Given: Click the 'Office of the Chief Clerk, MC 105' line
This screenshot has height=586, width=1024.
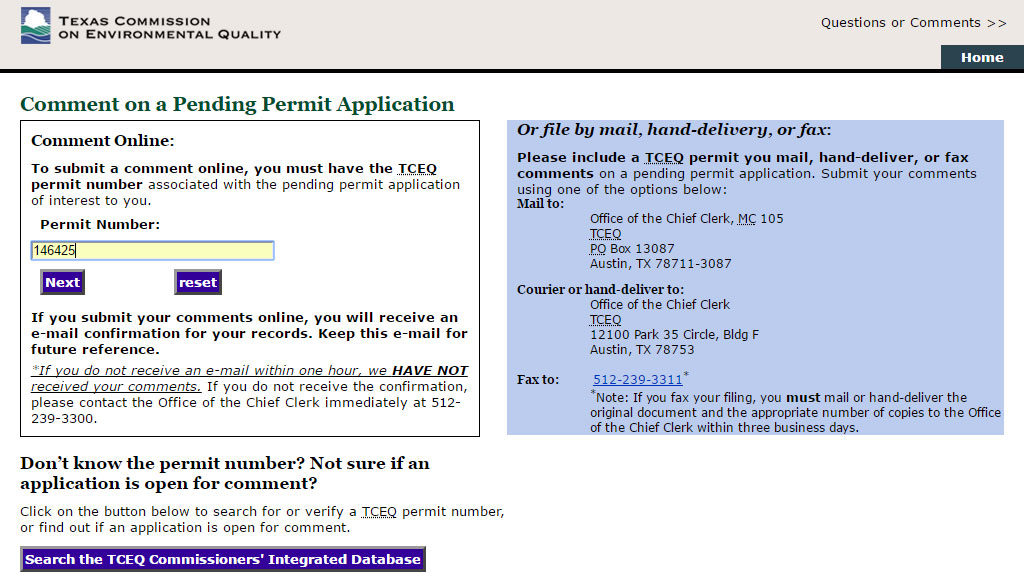Looking at the screenshot, I should point(686,219).
